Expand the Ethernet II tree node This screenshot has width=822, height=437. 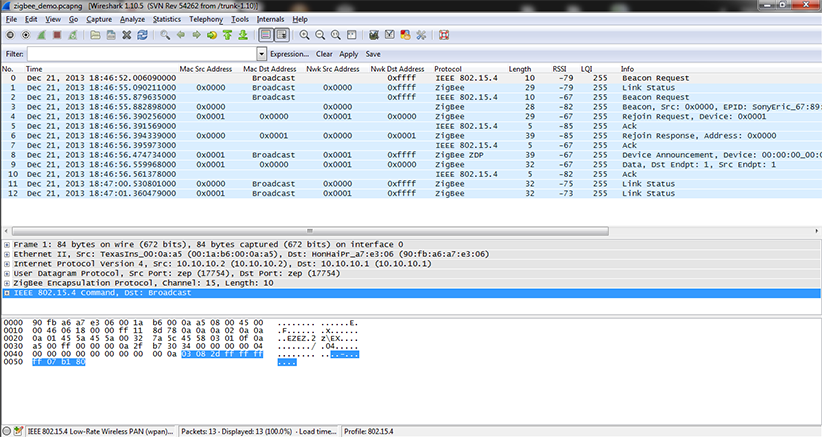pos(7,254)
